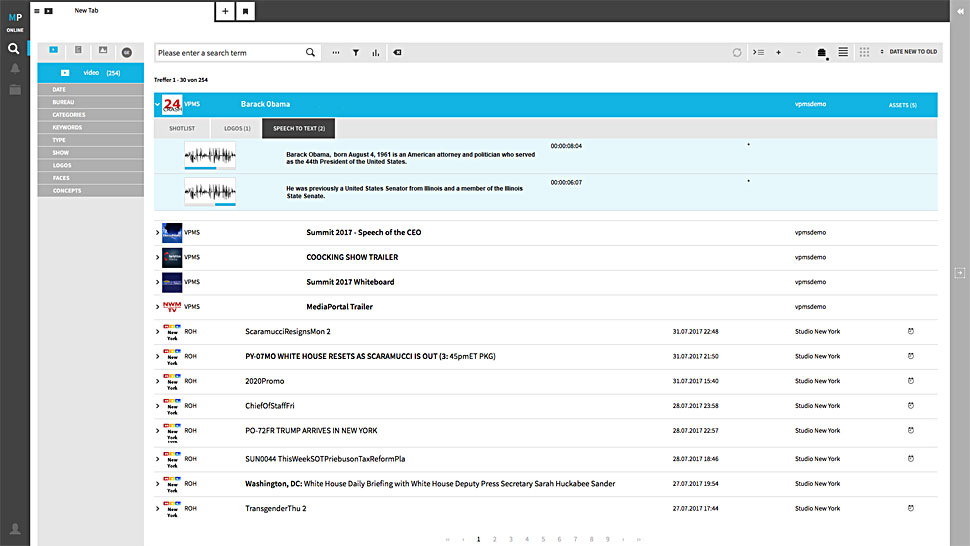The width and height of the screenshot is (970, 546).
Task: Go to results page 9
Action: pos(607,539)
